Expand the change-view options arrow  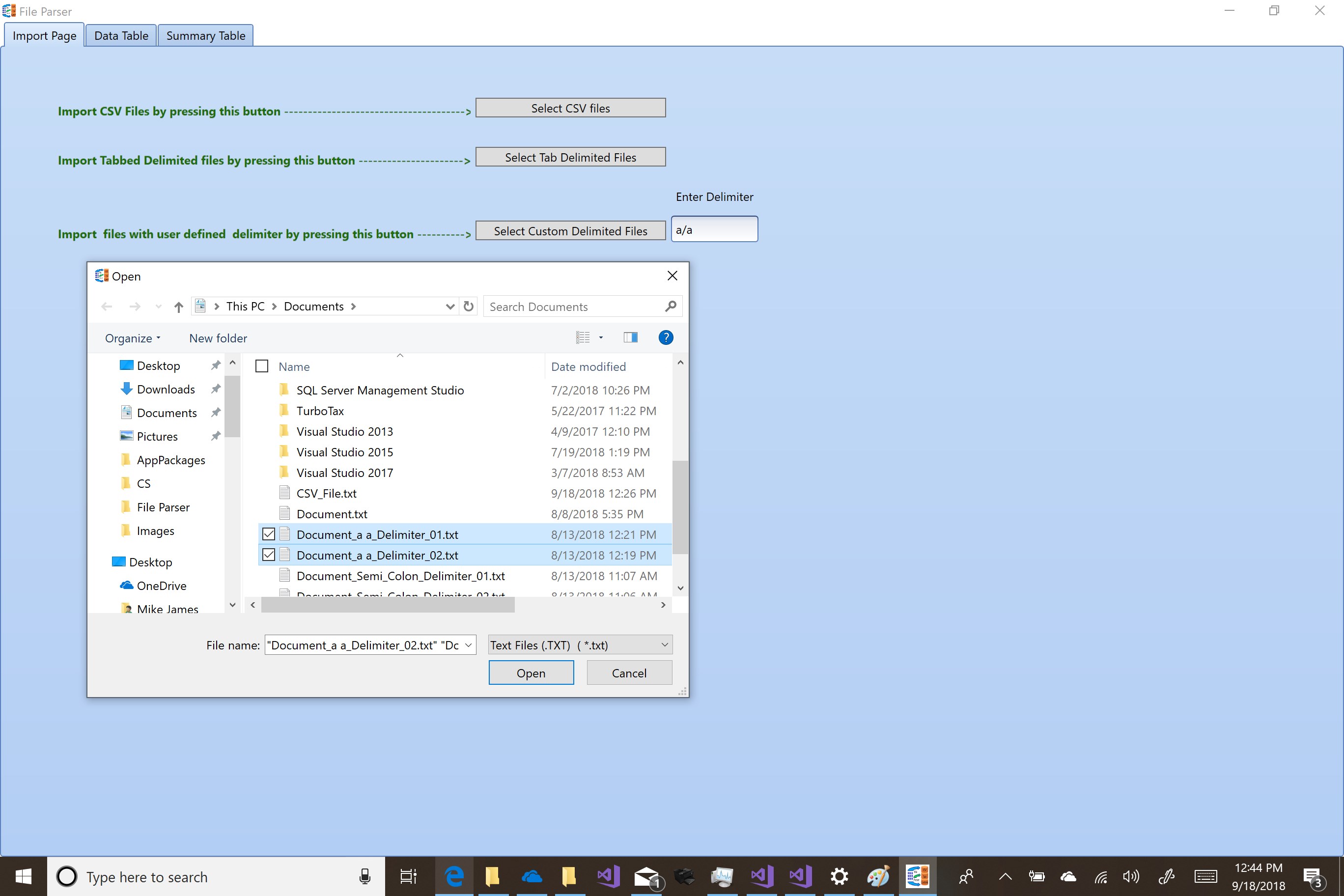coord(601,337)
